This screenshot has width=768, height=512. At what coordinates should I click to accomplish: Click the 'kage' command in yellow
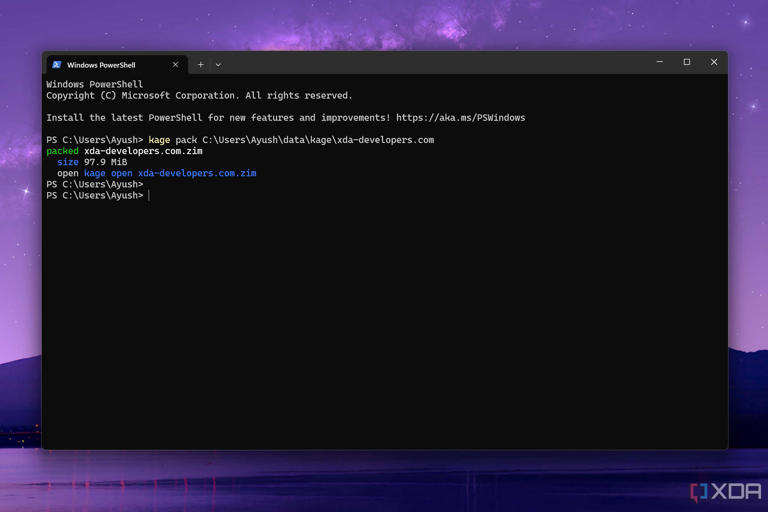[x=159, y=140]
